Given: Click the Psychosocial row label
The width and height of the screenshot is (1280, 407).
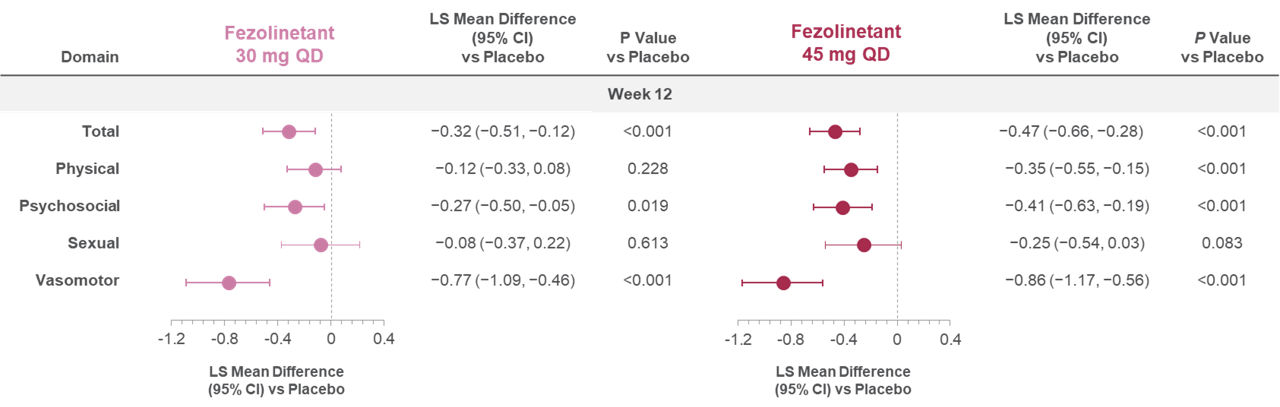Looking at the screenshot, I should (70, 206).
